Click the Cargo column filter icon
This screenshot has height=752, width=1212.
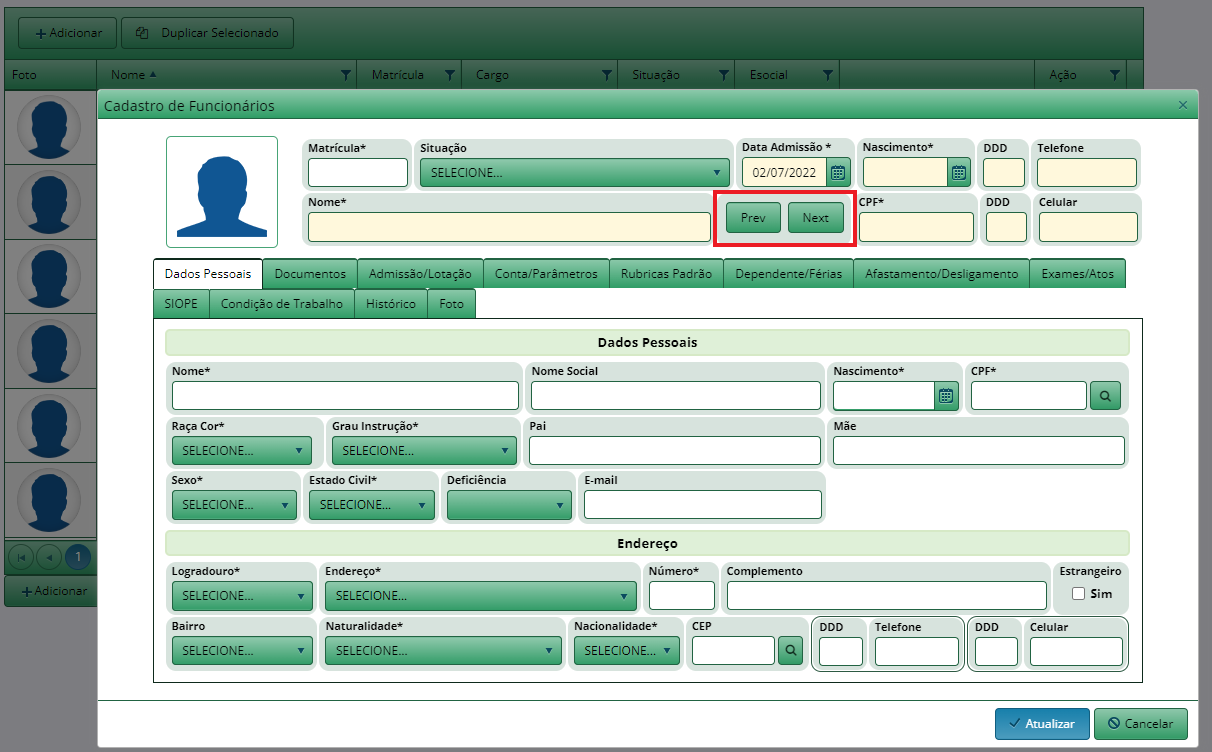[x=606, y=75]
